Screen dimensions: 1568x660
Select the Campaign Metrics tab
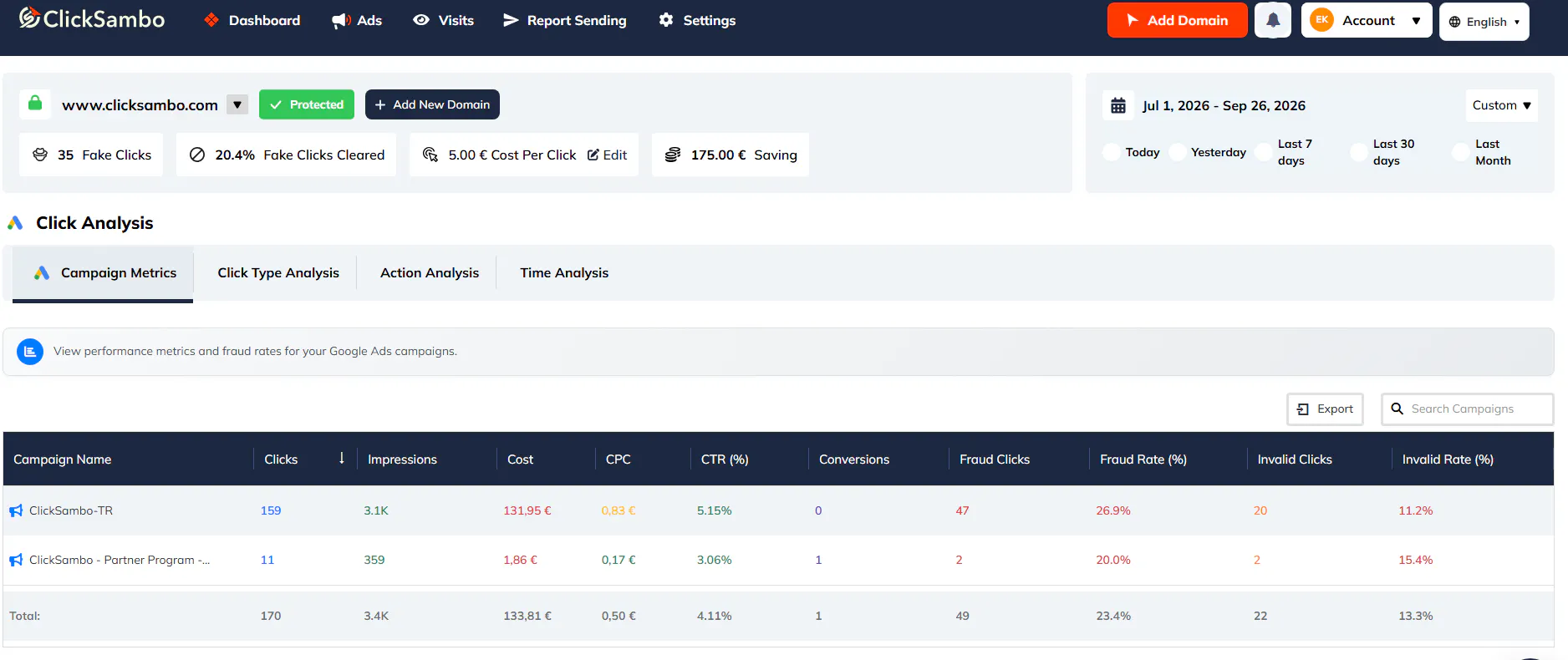[x=103, y=273]
